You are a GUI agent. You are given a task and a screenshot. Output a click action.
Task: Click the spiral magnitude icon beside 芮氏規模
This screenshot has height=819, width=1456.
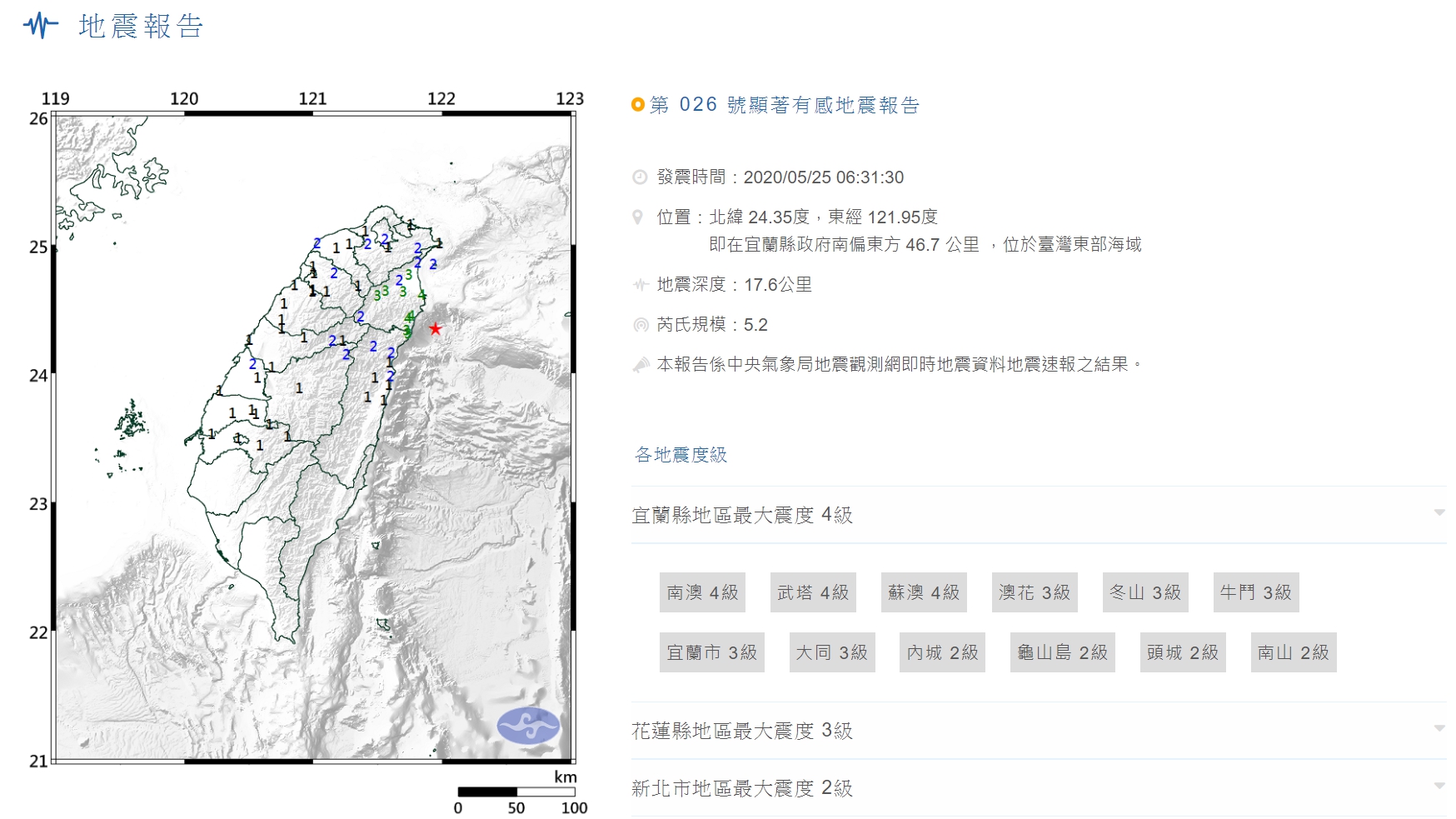638,325
